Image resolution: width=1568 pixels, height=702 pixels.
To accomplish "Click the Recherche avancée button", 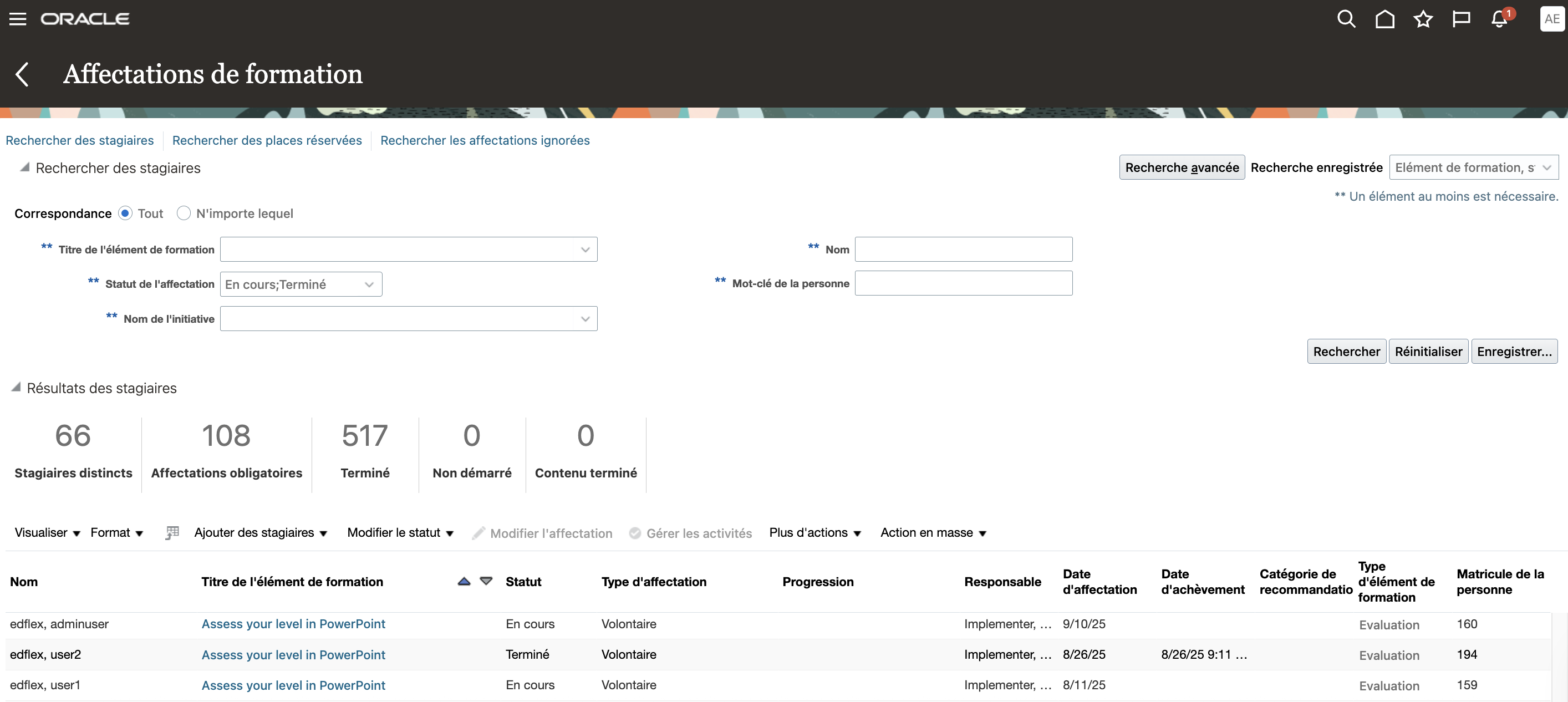I will (x=1182, y=167).
